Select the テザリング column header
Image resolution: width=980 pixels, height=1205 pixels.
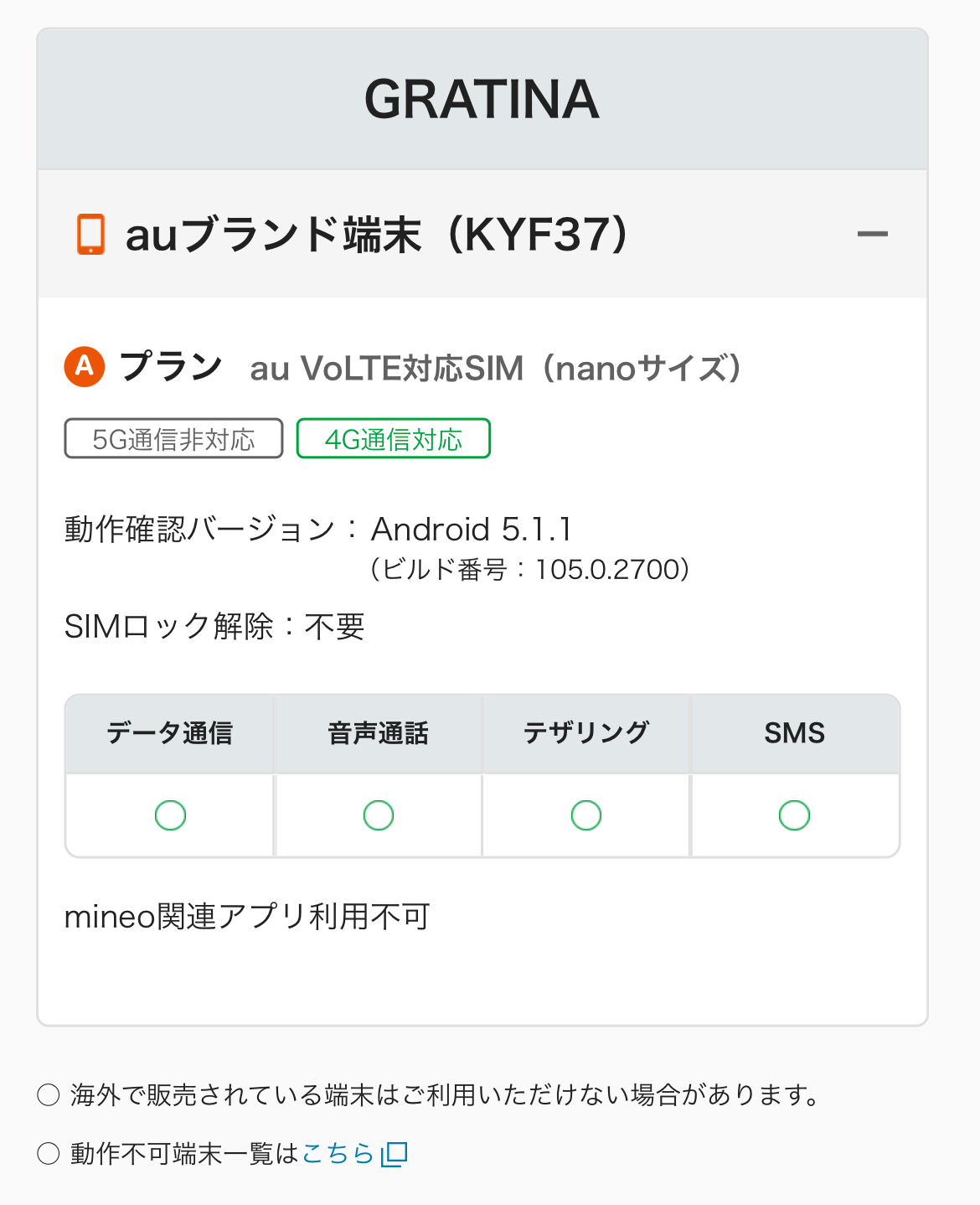[586, 733]
